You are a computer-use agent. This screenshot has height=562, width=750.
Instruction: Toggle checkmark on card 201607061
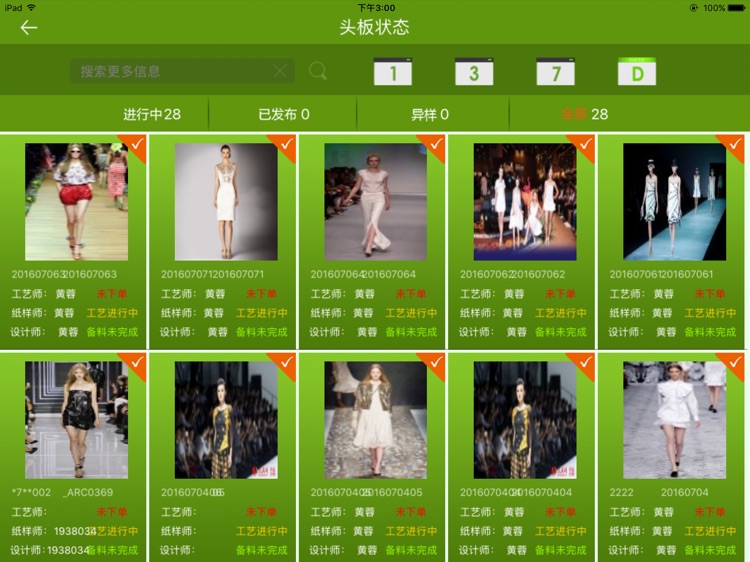[734, 144]
